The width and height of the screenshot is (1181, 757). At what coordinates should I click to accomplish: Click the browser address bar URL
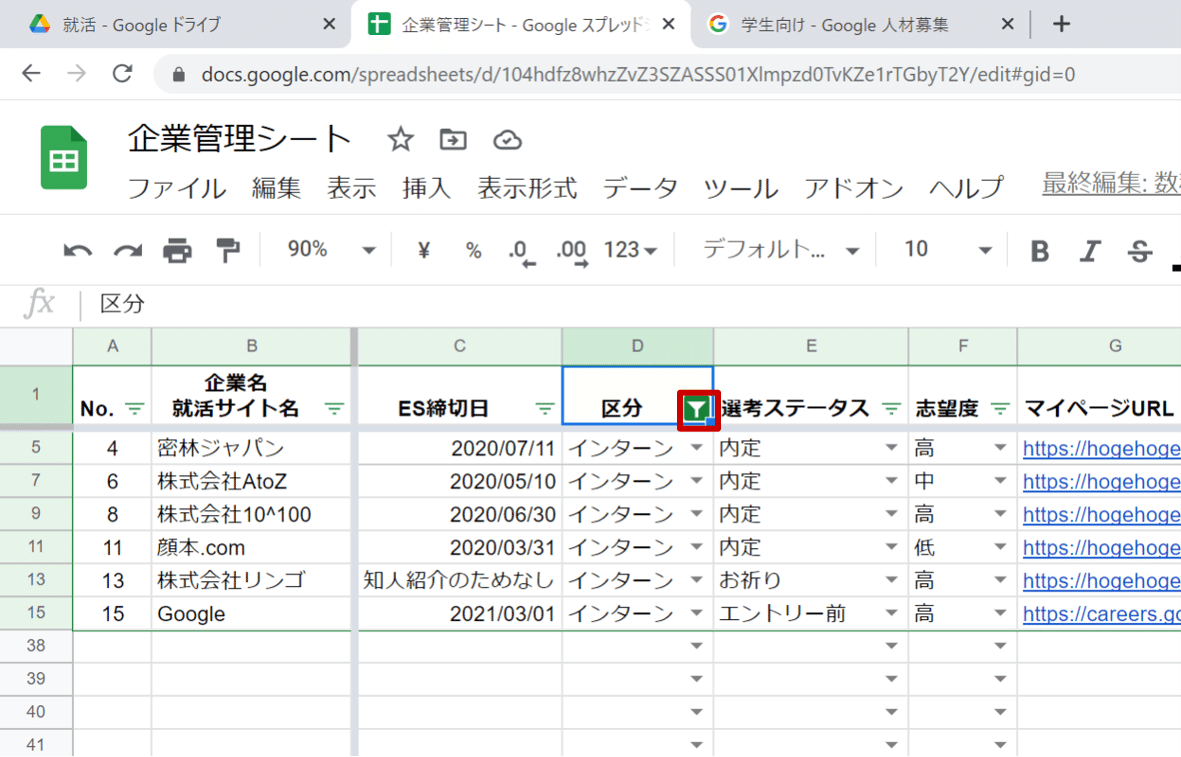[638, 75]
